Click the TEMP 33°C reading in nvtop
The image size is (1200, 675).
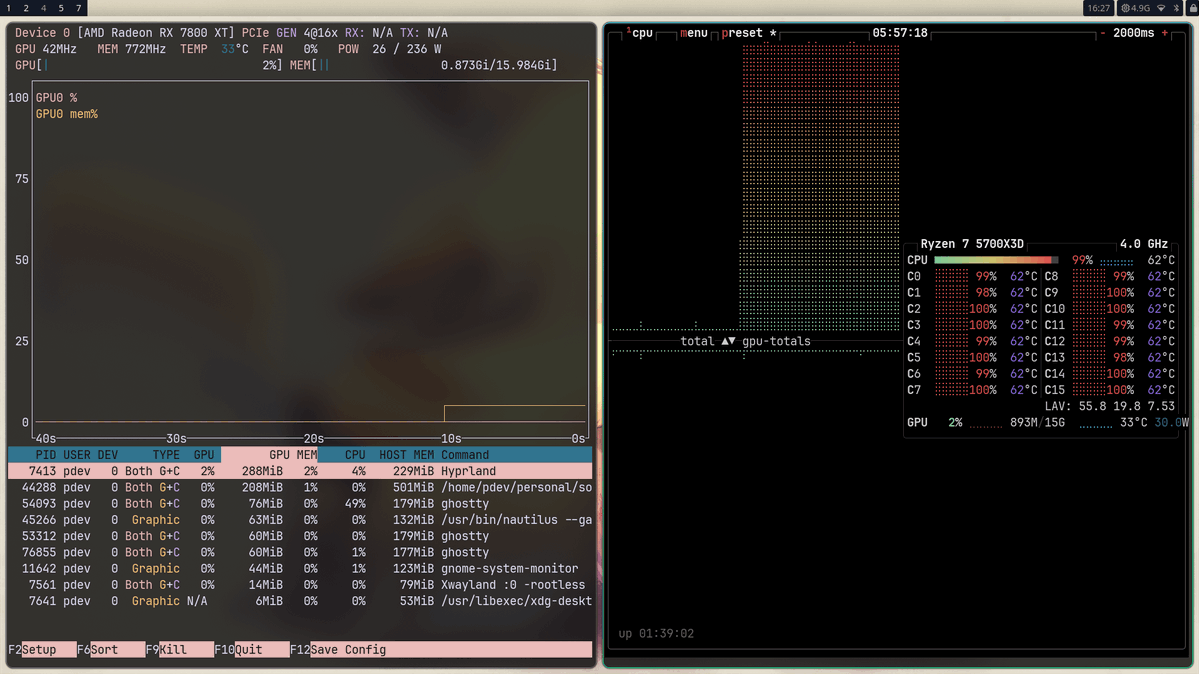pos(215,49)
